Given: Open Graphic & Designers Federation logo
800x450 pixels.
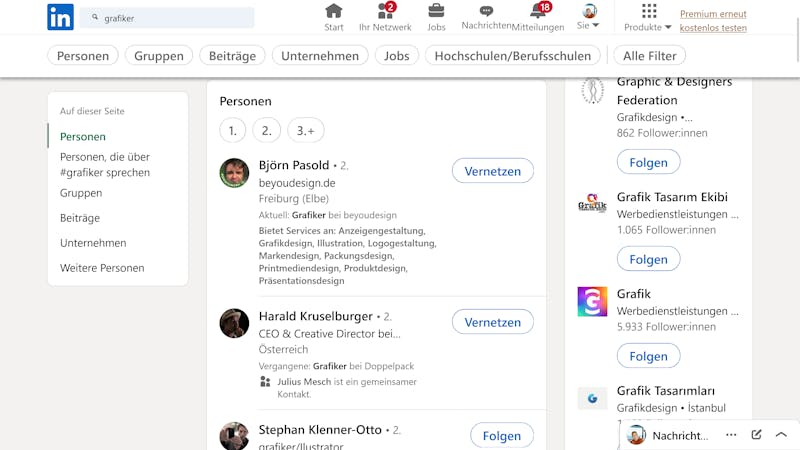Looking at the screenshot, I should (x=592, y=91).
